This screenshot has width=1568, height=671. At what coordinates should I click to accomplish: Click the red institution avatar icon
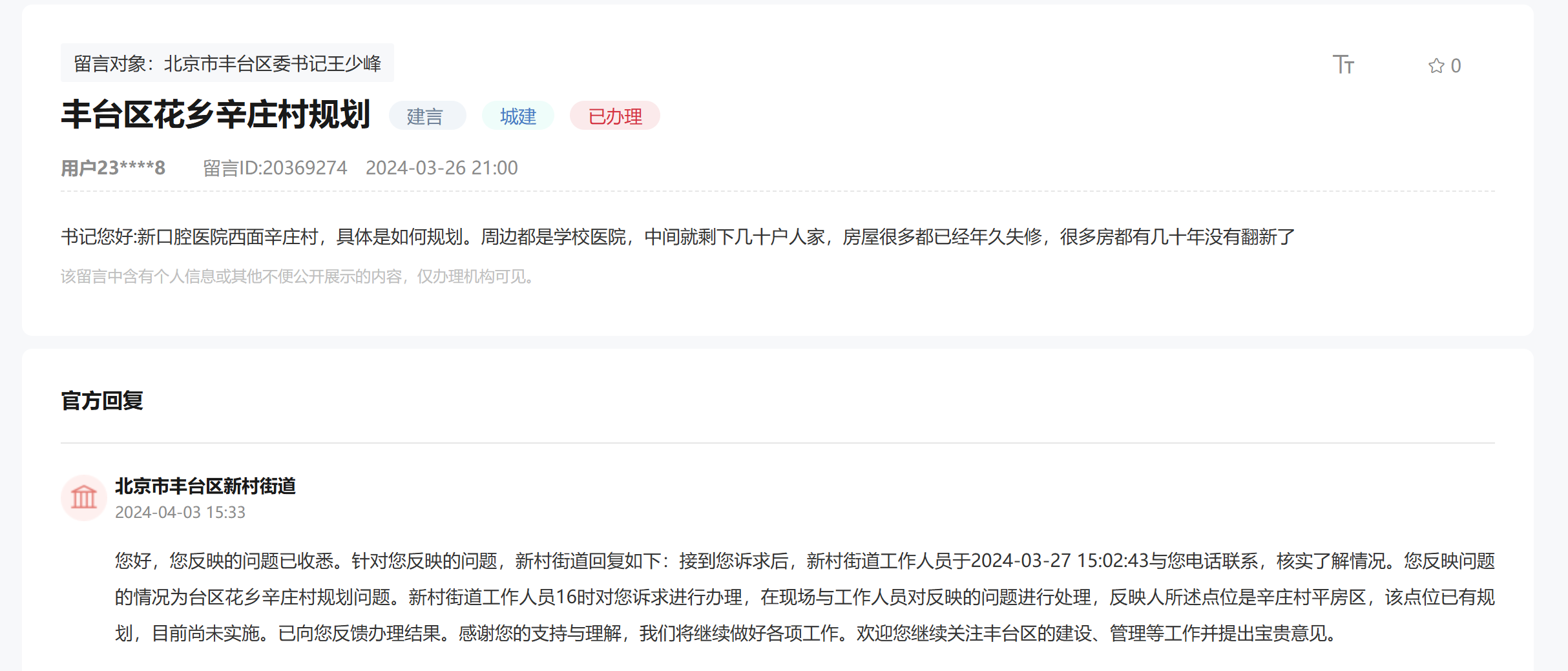[x=83, y=497]
